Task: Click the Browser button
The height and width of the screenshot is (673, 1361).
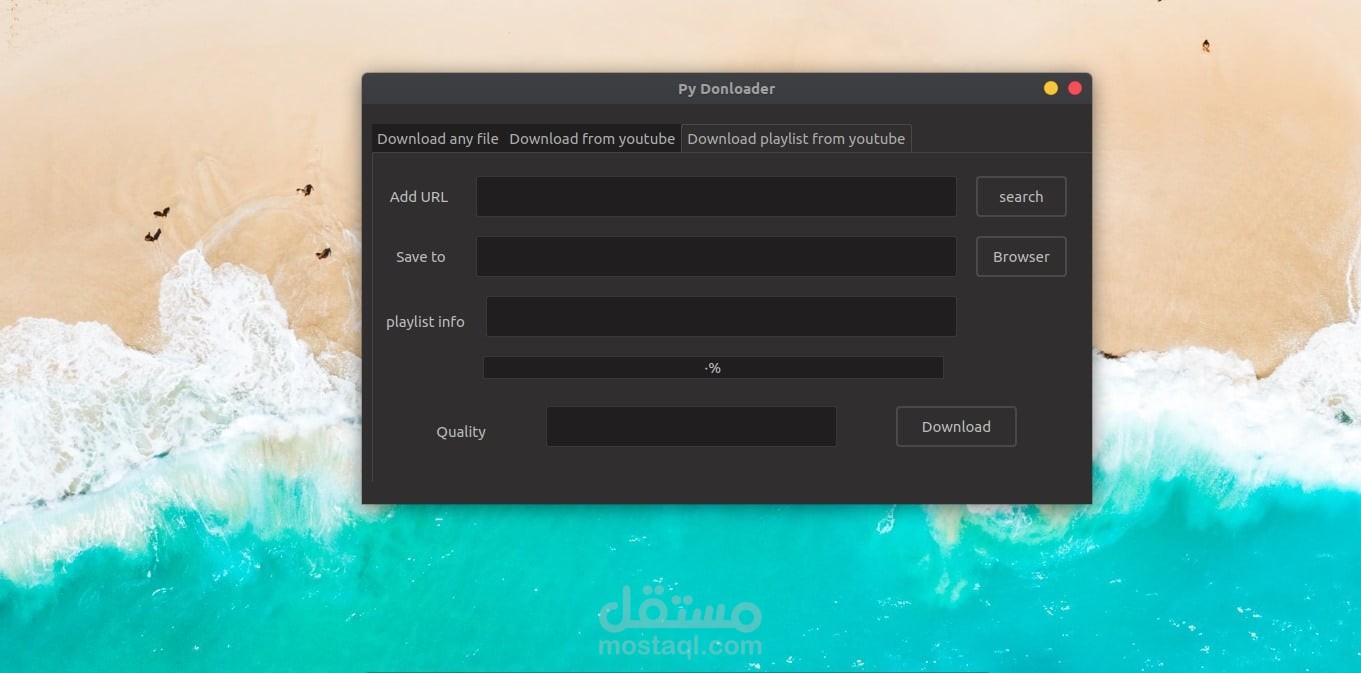Action: (1021, 257)
